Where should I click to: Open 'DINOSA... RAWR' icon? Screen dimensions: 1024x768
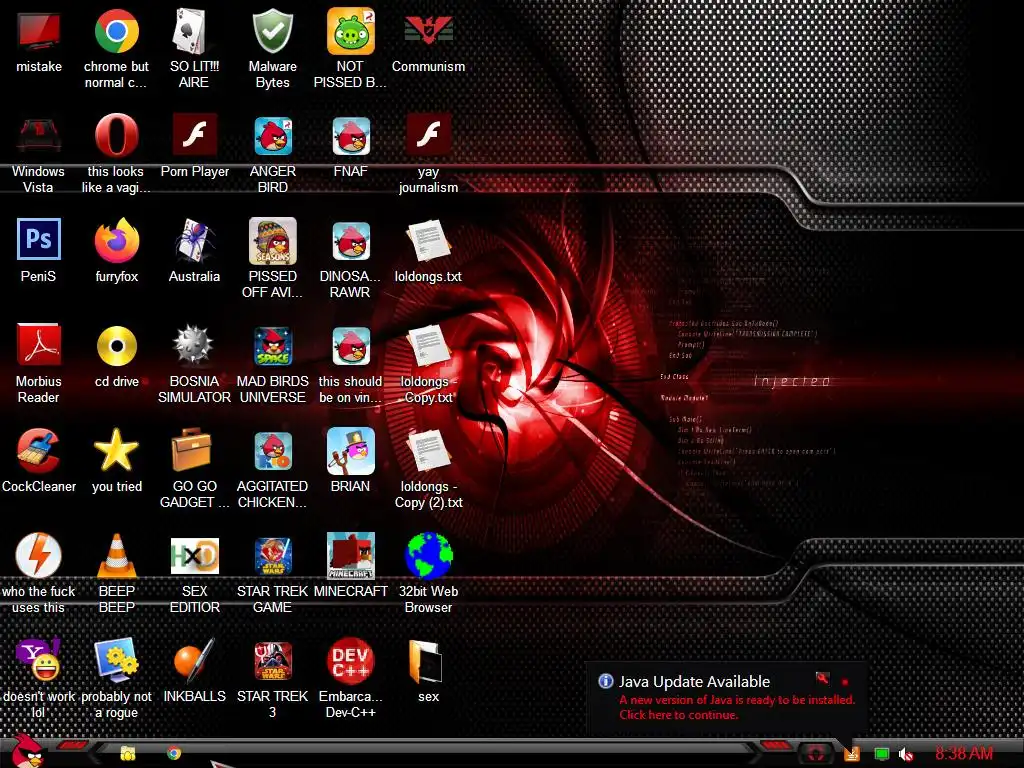coord(350,241)
